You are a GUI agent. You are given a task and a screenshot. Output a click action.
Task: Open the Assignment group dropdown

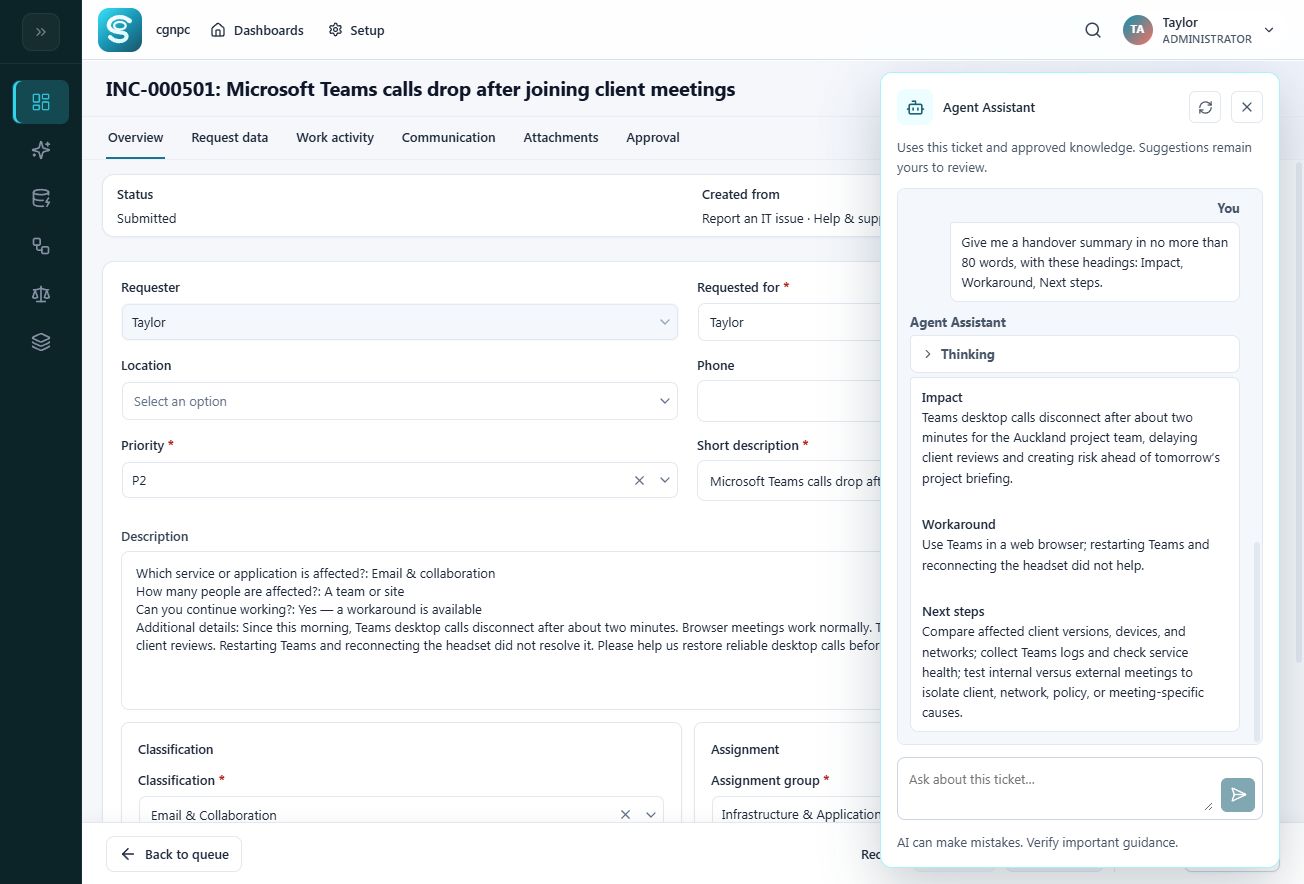click(x=797, y=814)
